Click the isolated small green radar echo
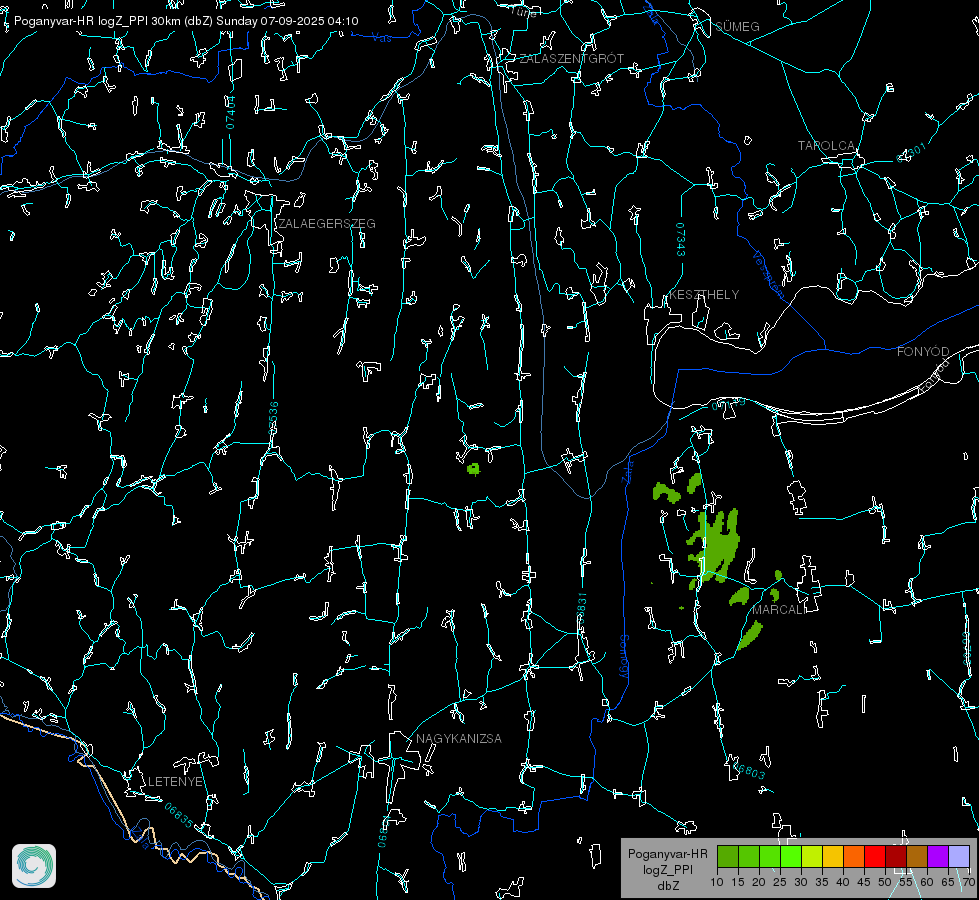 coord(474,468)
